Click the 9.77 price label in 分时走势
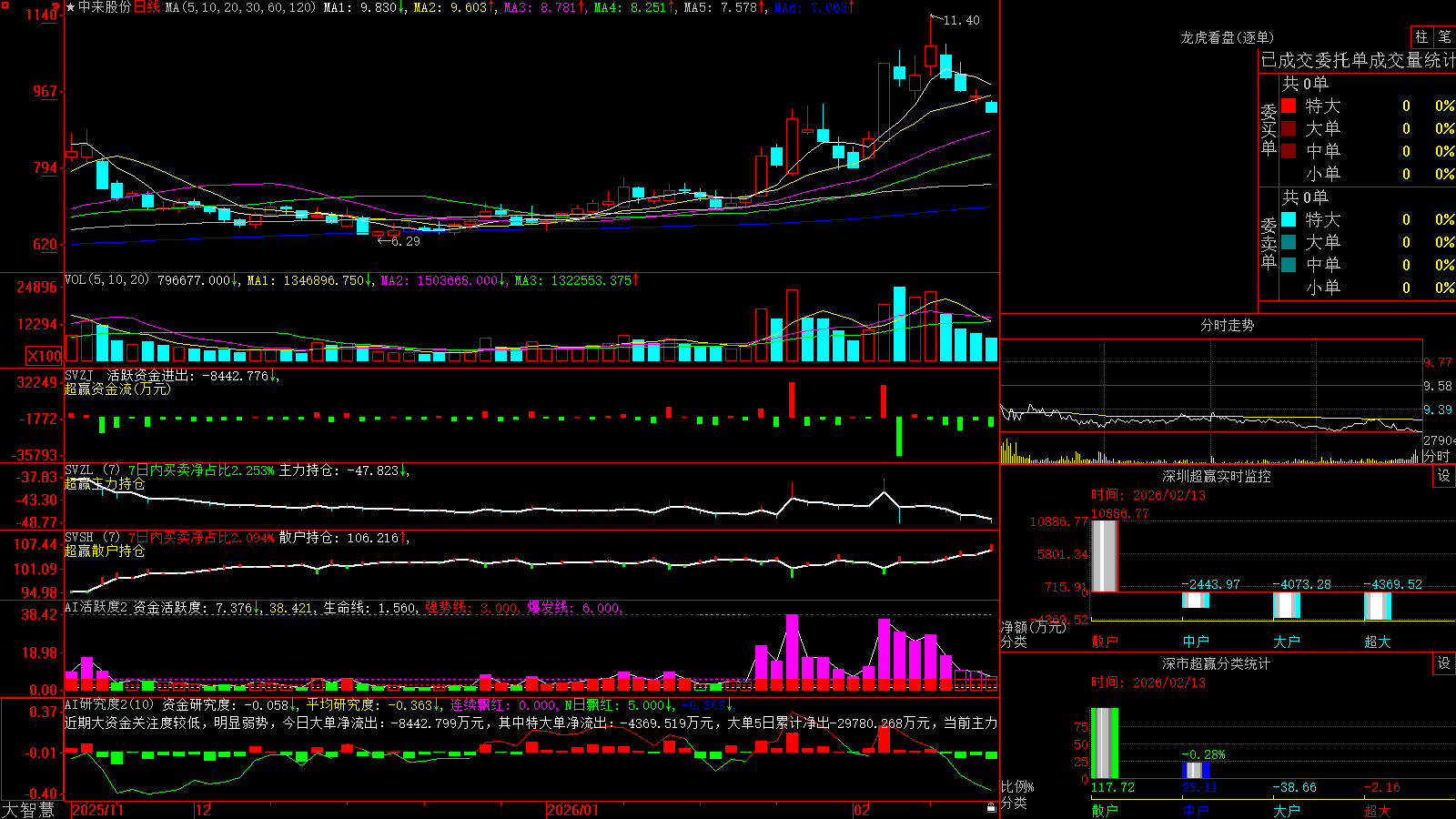The width and height of the screenshot is (1456, 819). (1438, 362)
